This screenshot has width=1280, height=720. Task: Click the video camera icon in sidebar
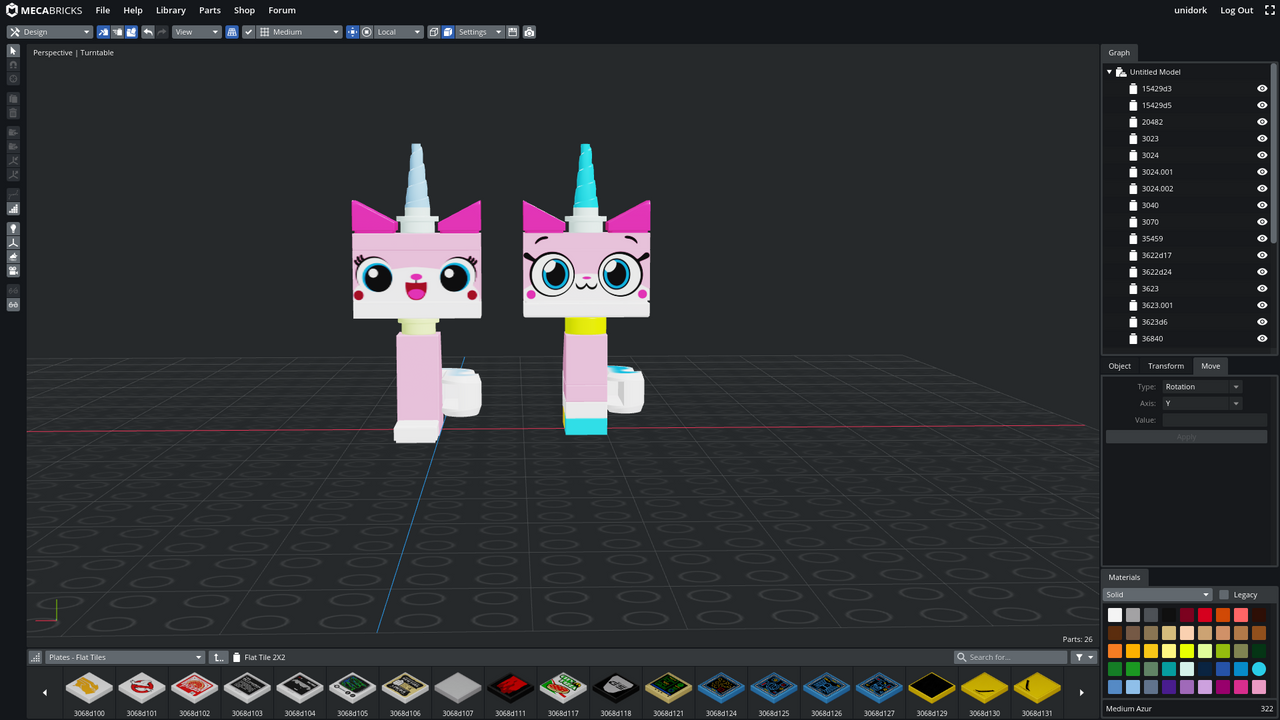(x=13, y=271)
